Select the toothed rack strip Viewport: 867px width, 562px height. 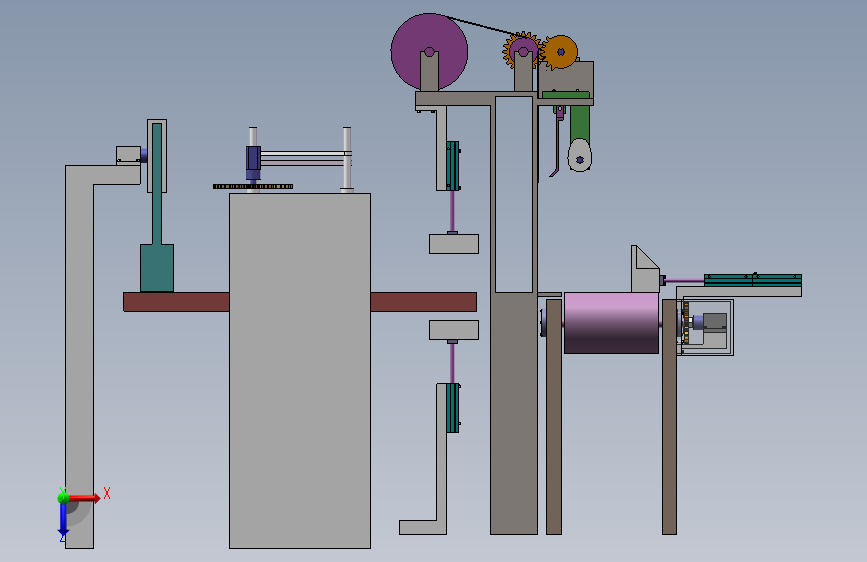[x=253, y=186]
